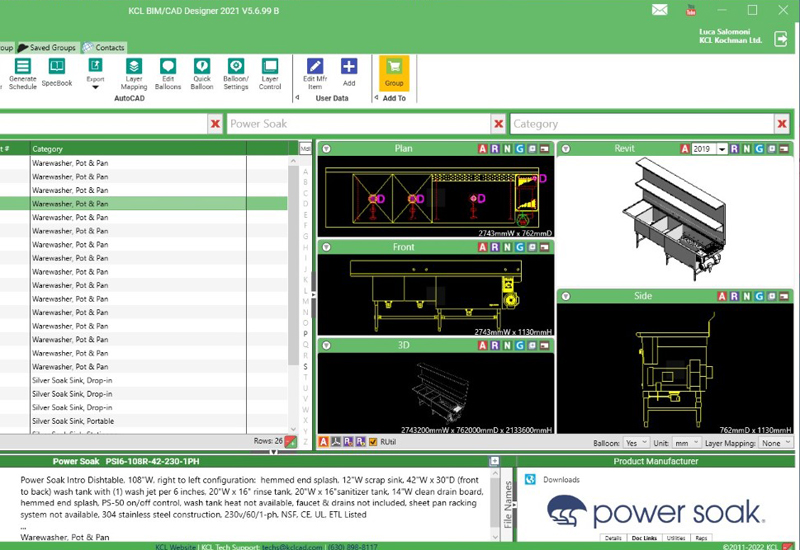800x550 pixels.
Task: Click the Generate Schedule icon
Action: [23, 67]
